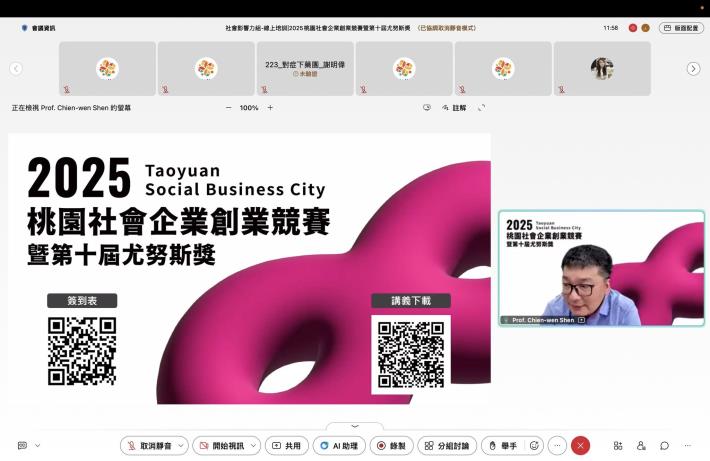Open the chat panel icon
This screenshot has width=710, height=461.
664,446
